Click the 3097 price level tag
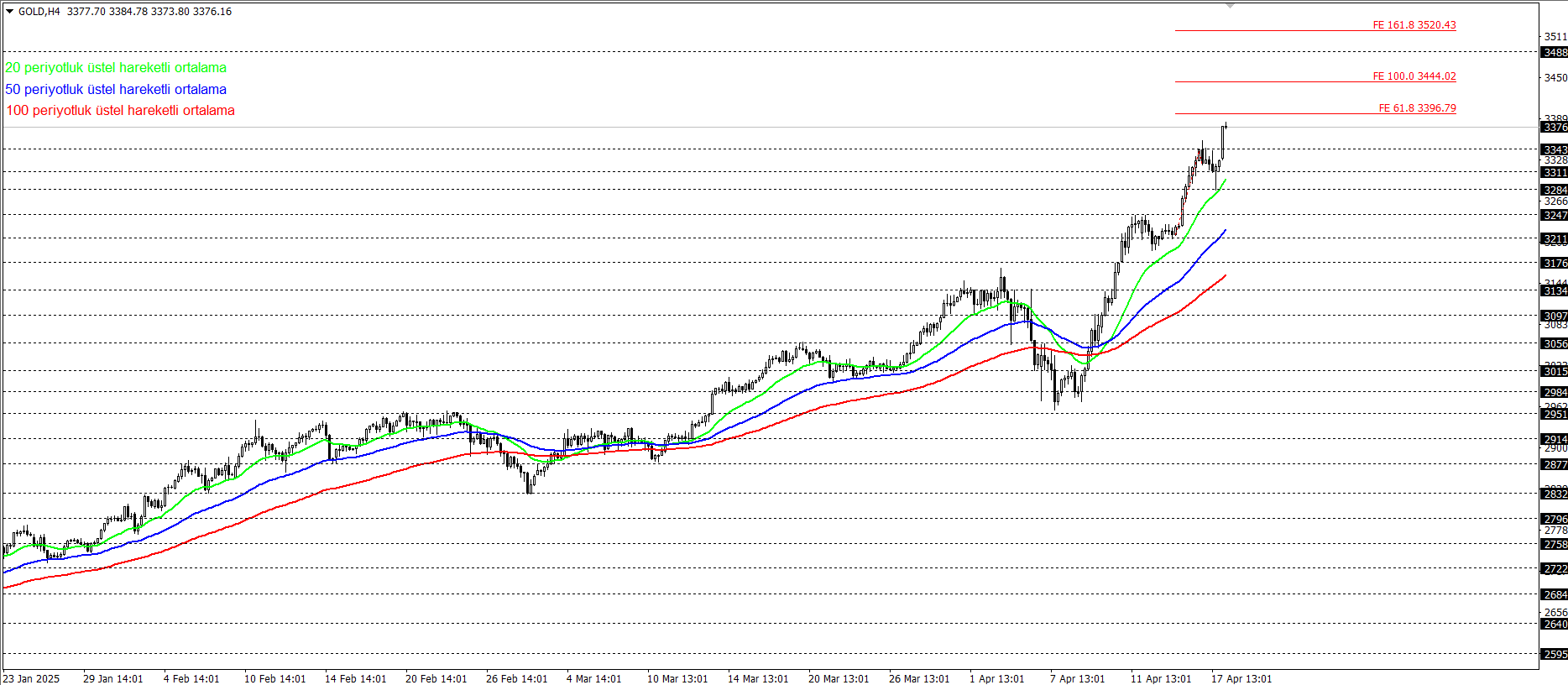1568x685 pixels. click(x=1555, y=316)
